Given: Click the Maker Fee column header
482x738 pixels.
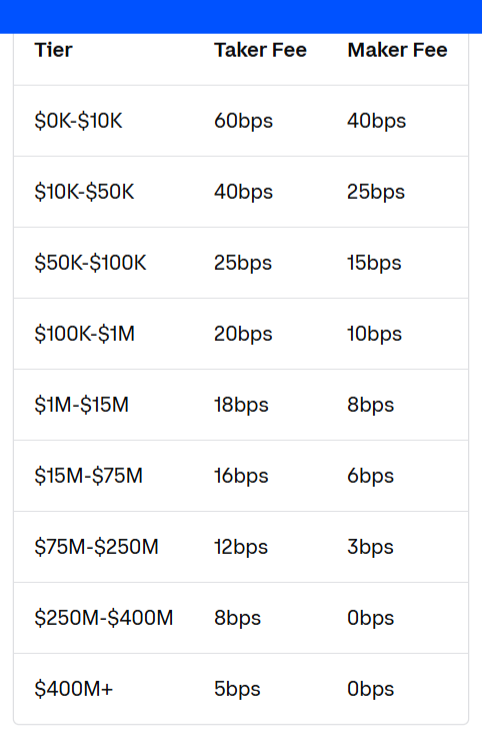Looking at the screenshot, I should point(397,50).
